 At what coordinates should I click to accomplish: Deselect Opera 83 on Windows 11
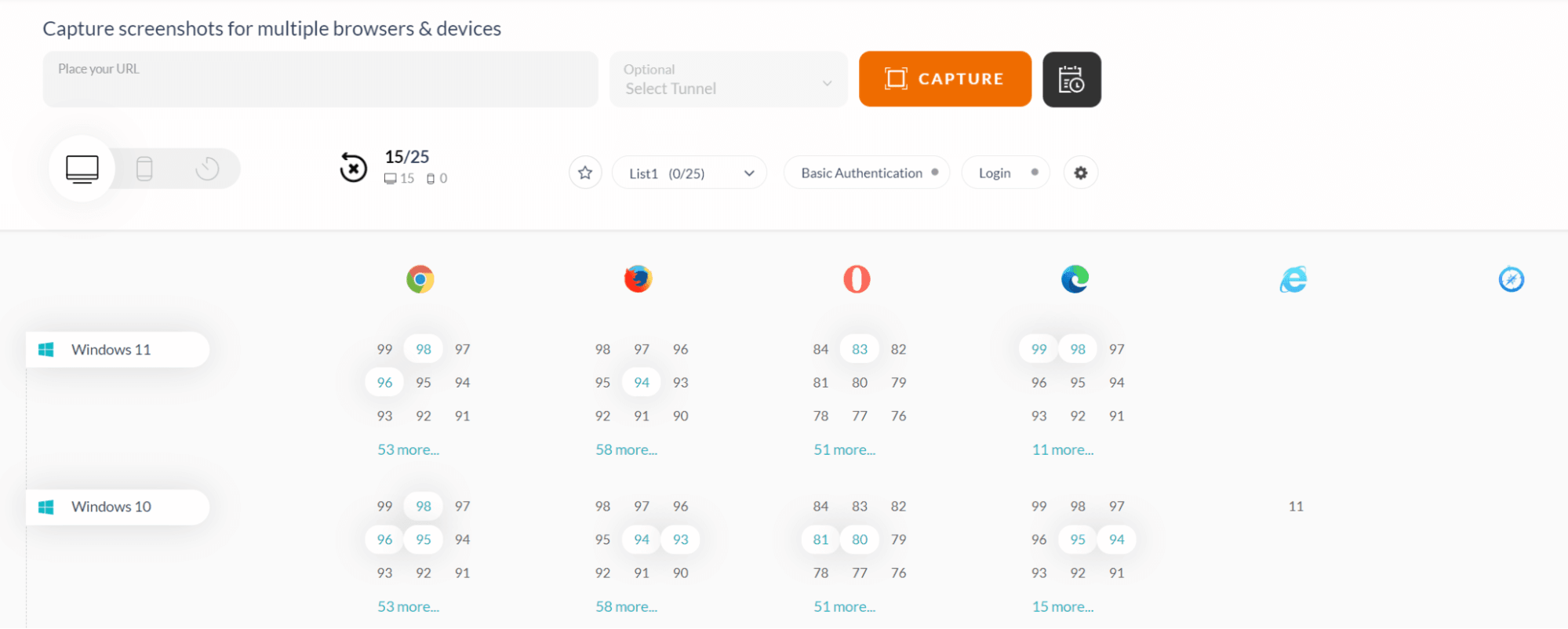pyautogui.click(x=860, y=349)
